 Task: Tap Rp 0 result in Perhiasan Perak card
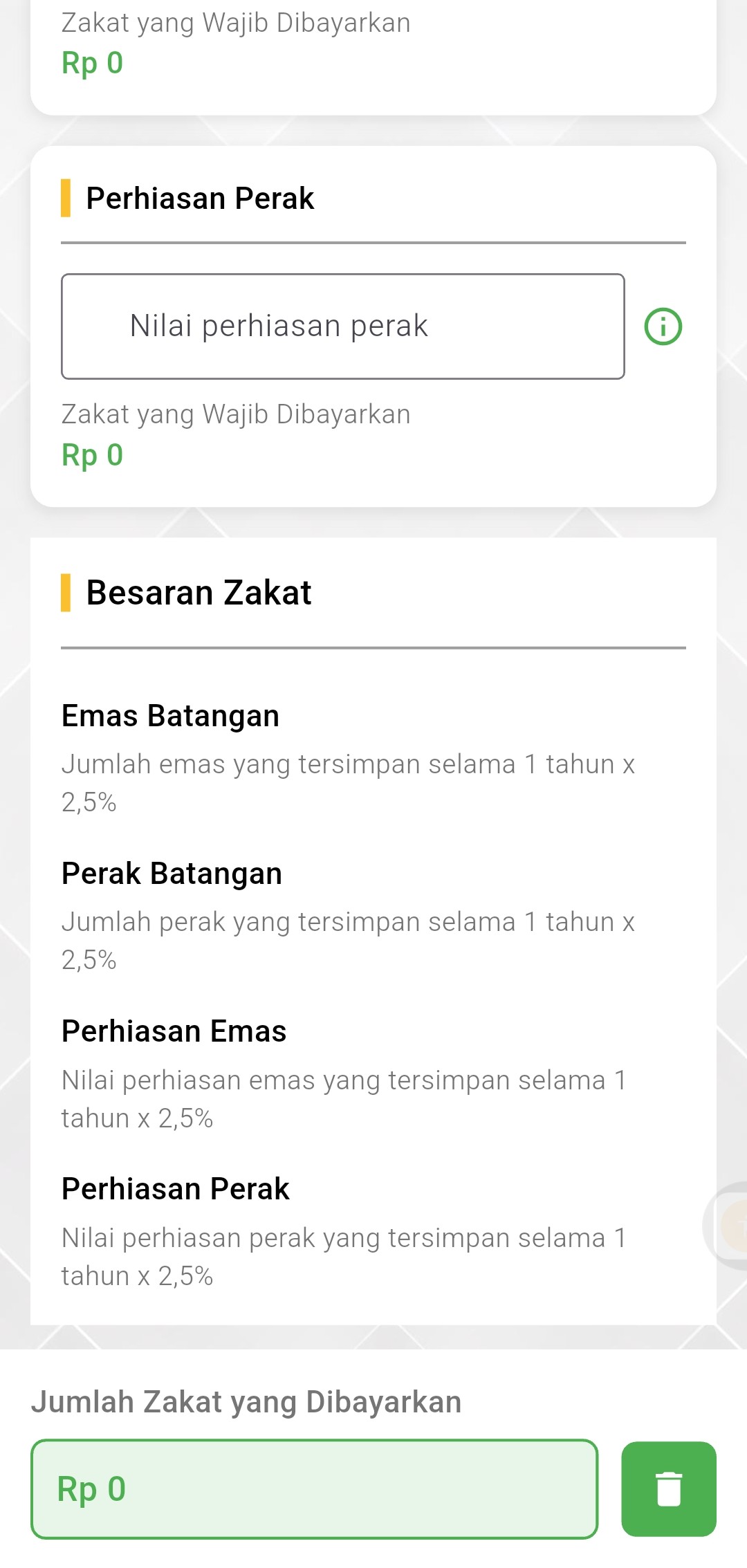(92, 455)
